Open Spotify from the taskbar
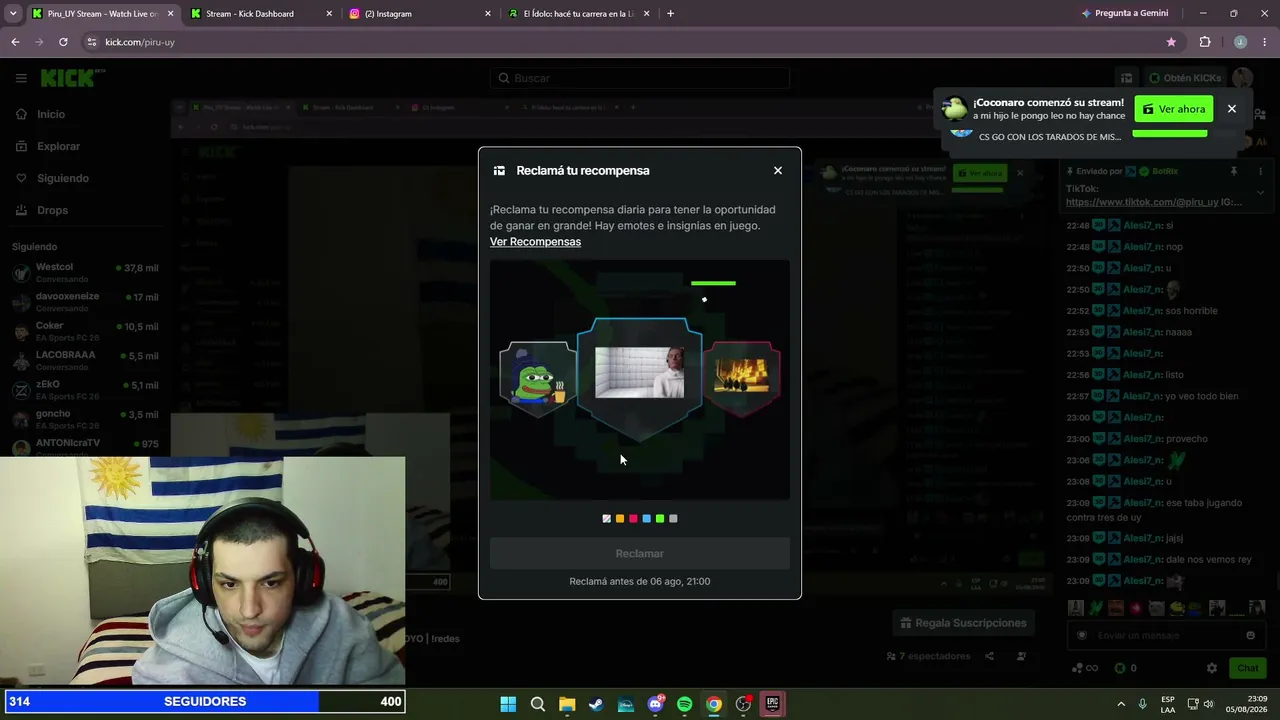This screenshot has height=720, width=1280. [x=684, y=704]
